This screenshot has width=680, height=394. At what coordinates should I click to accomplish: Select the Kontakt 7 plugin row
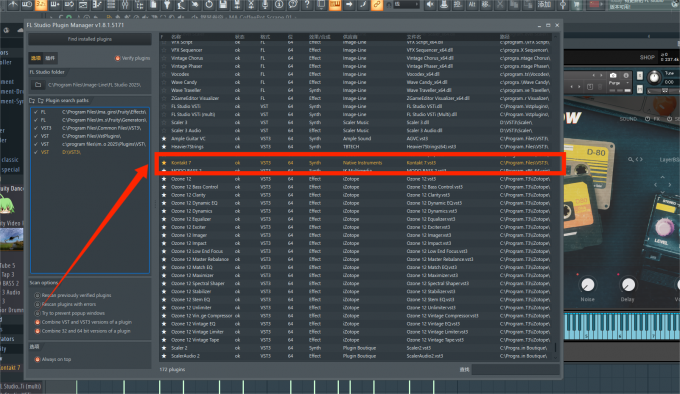pos(356,163)
